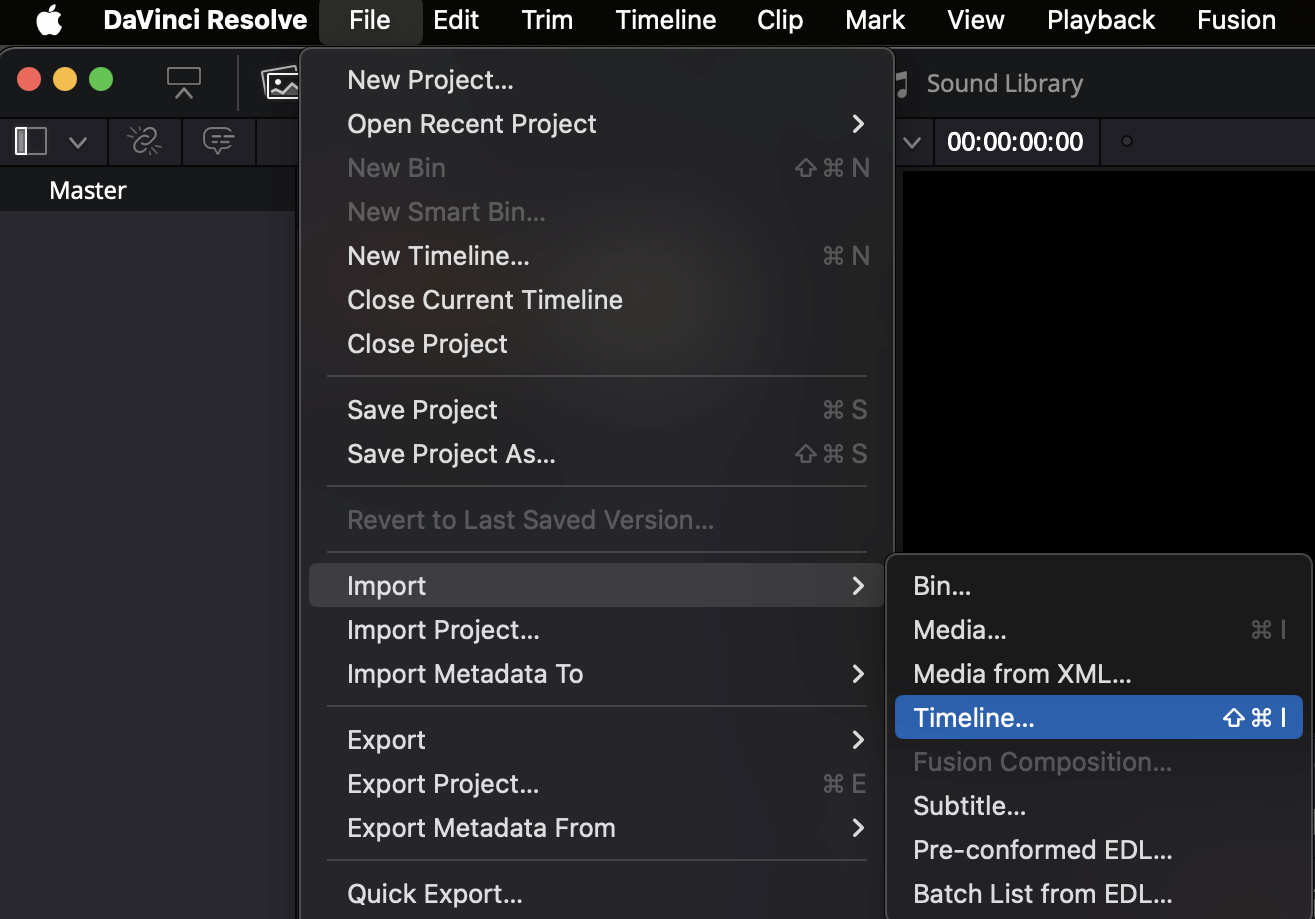
Task: Open the layout options chevron beside the sidebar icon
Action: [78, 143]
